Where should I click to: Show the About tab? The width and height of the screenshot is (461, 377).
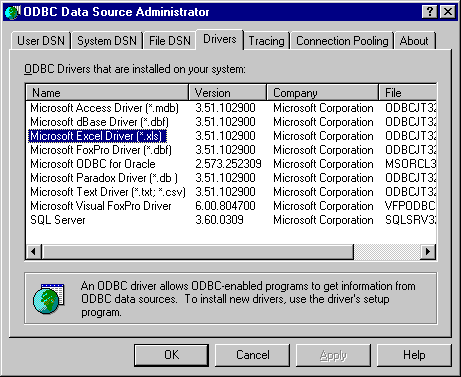[414, 41]
